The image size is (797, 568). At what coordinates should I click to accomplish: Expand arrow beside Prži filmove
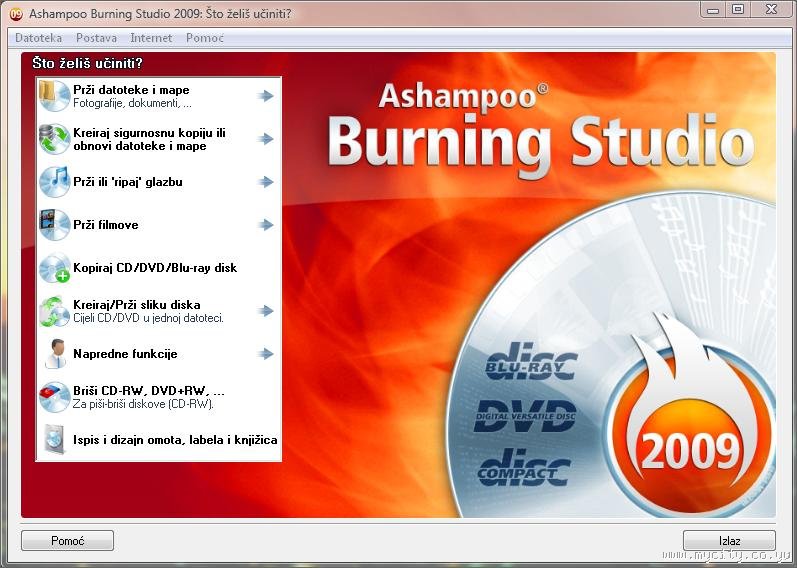[x=265, y=224]
